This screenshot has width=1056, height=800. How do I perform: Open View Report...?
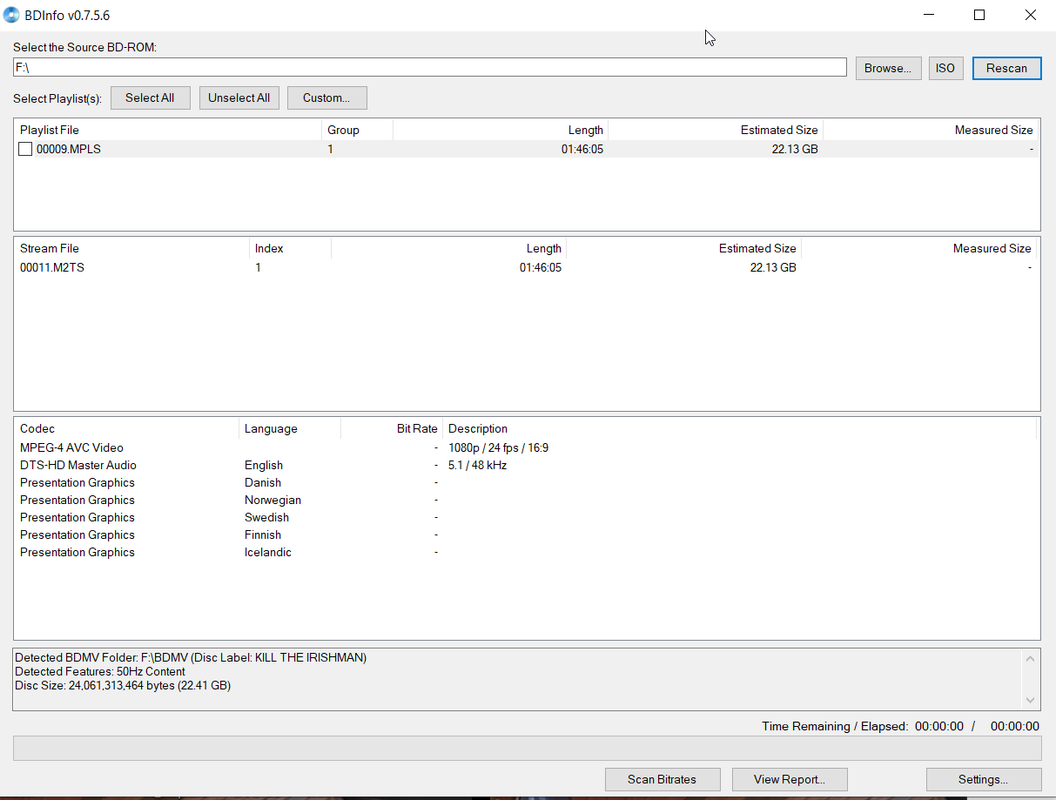[x=789, y=779]
